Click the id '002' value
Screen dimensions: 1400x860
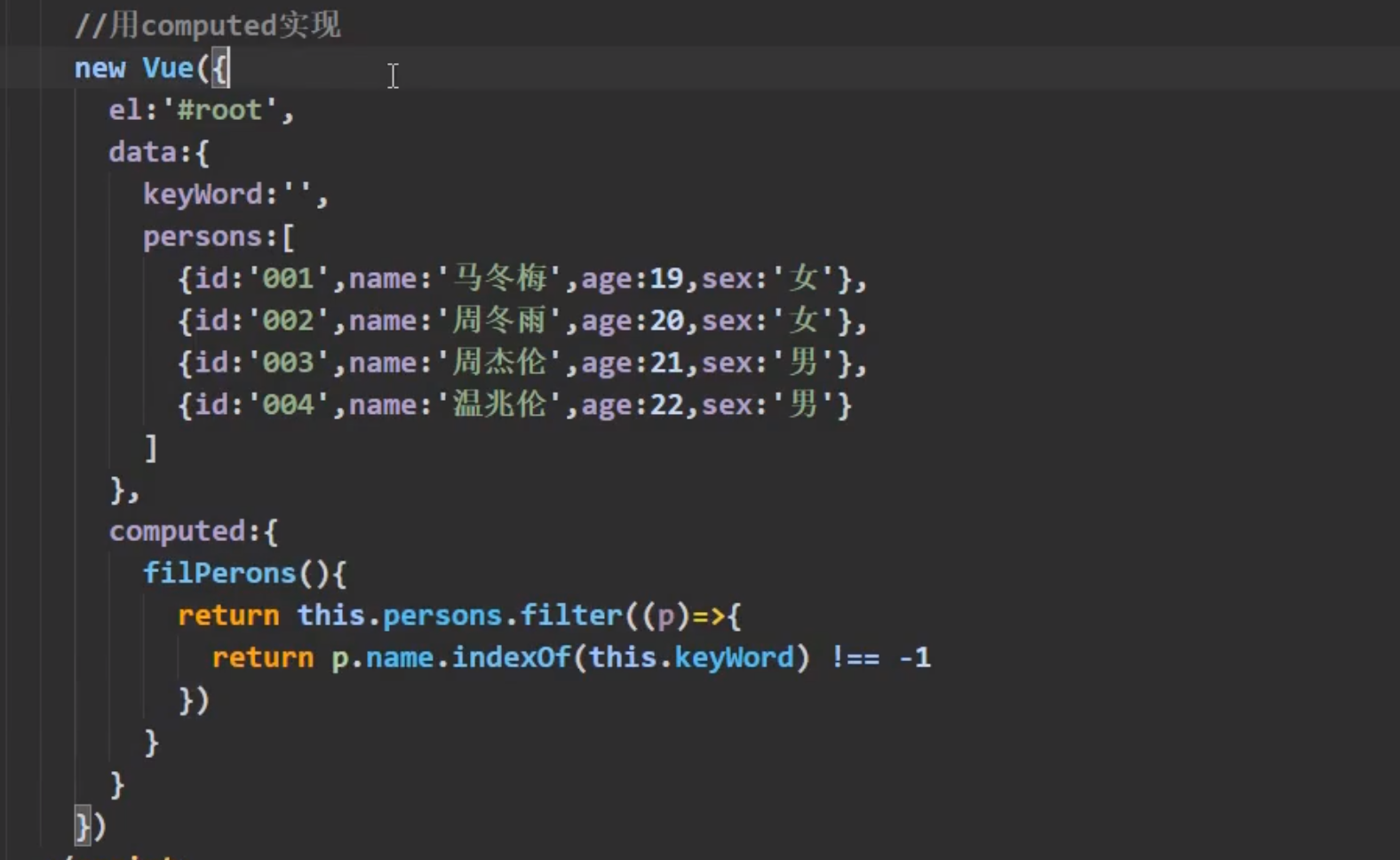[288, 320]
